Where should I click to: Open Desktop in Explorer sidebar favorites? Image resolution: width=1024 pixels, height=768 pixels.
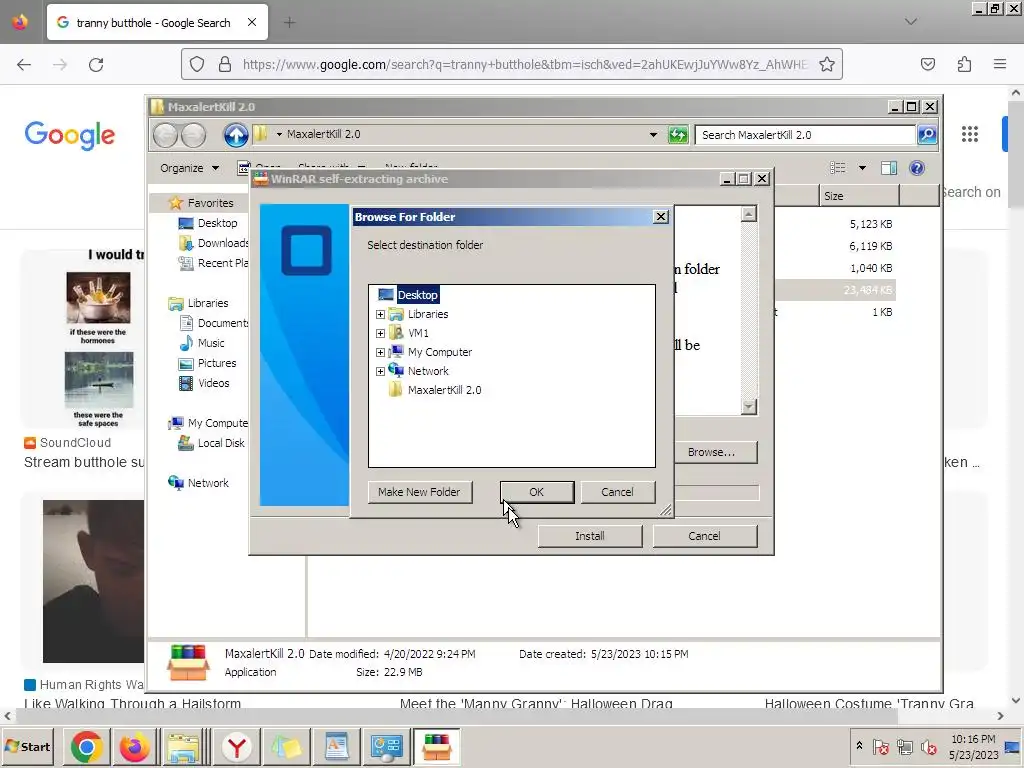tap(217, 223)
